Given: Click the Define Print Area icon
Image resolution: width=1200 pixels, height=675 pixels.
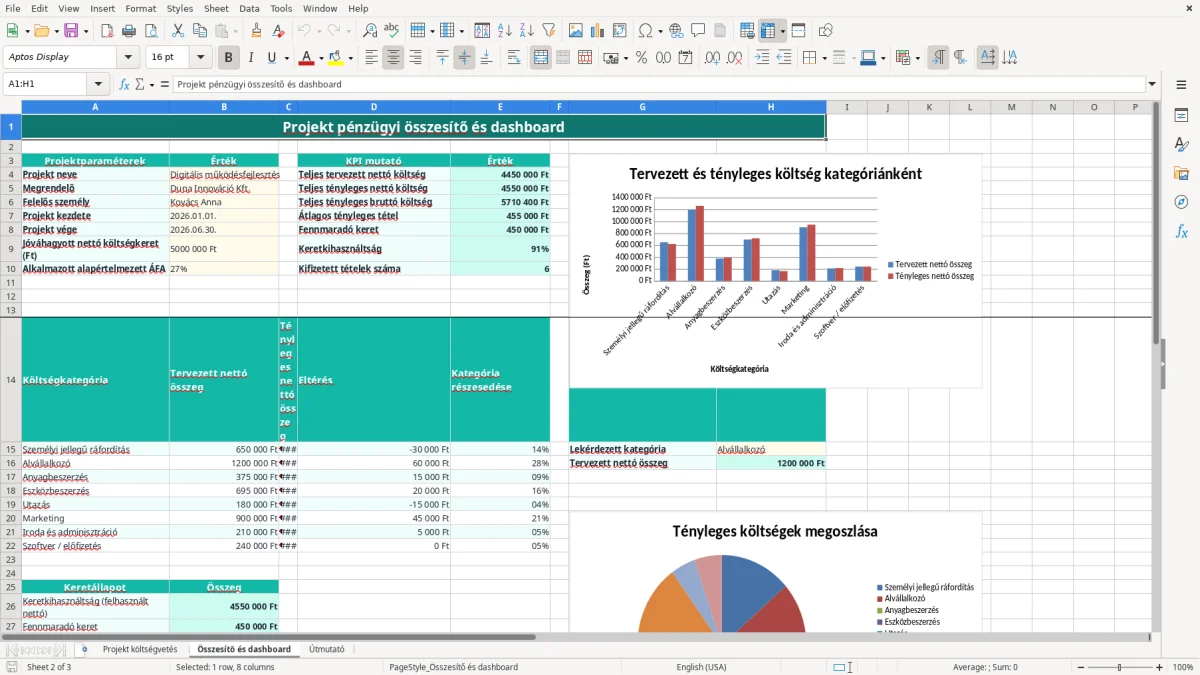Looking at the screenshot, I should (748, 31).
